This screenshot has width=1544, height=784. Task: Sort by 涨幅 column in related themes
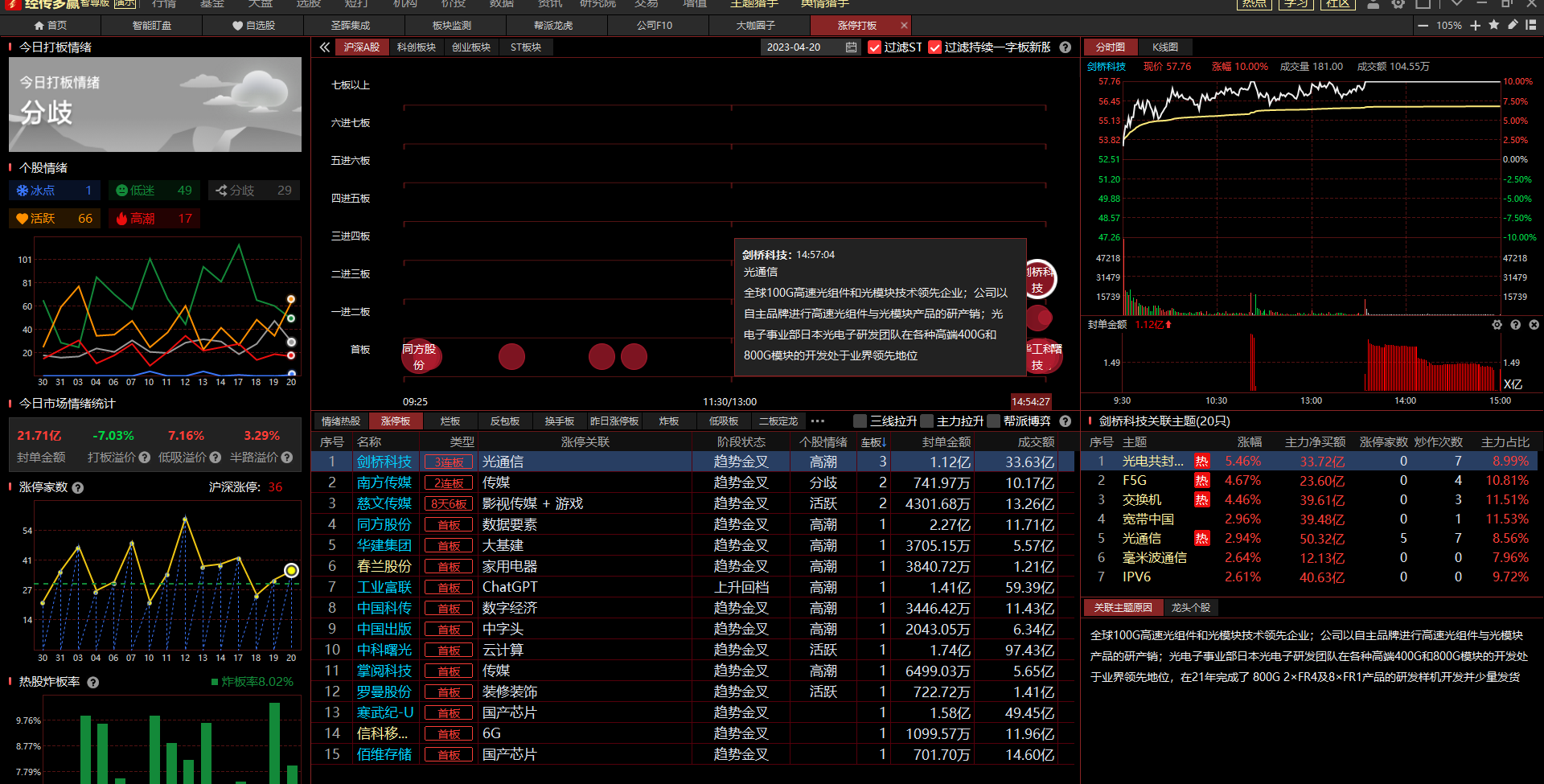tap(1249, 442)
